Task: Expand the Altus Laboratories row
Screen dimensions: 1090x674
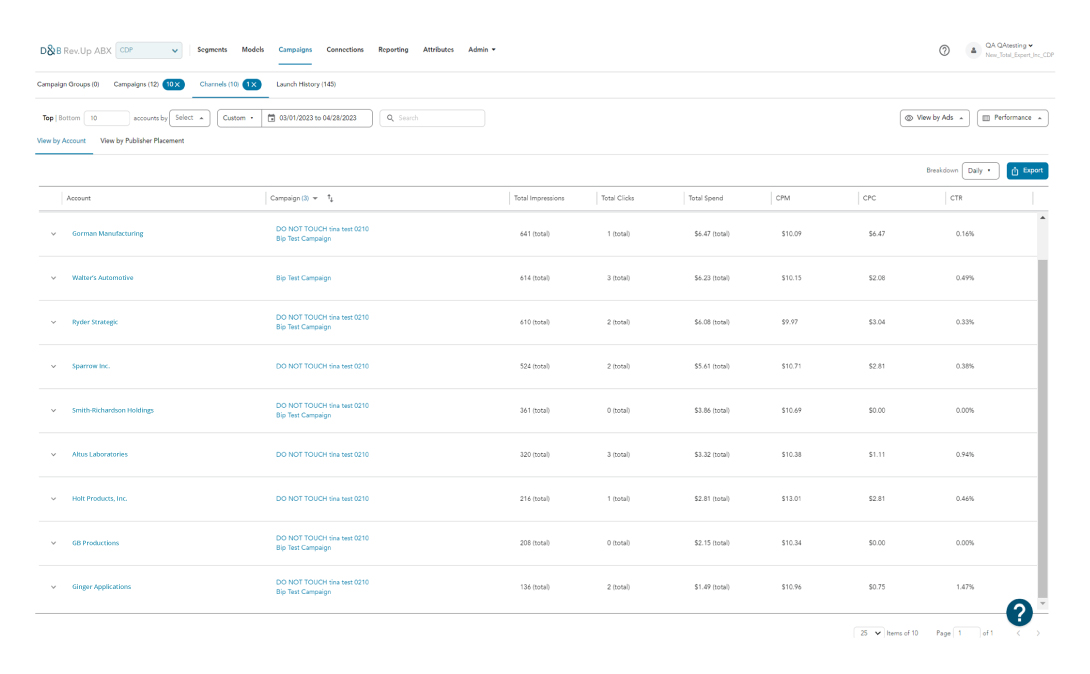Action: [x=54, y=454]
